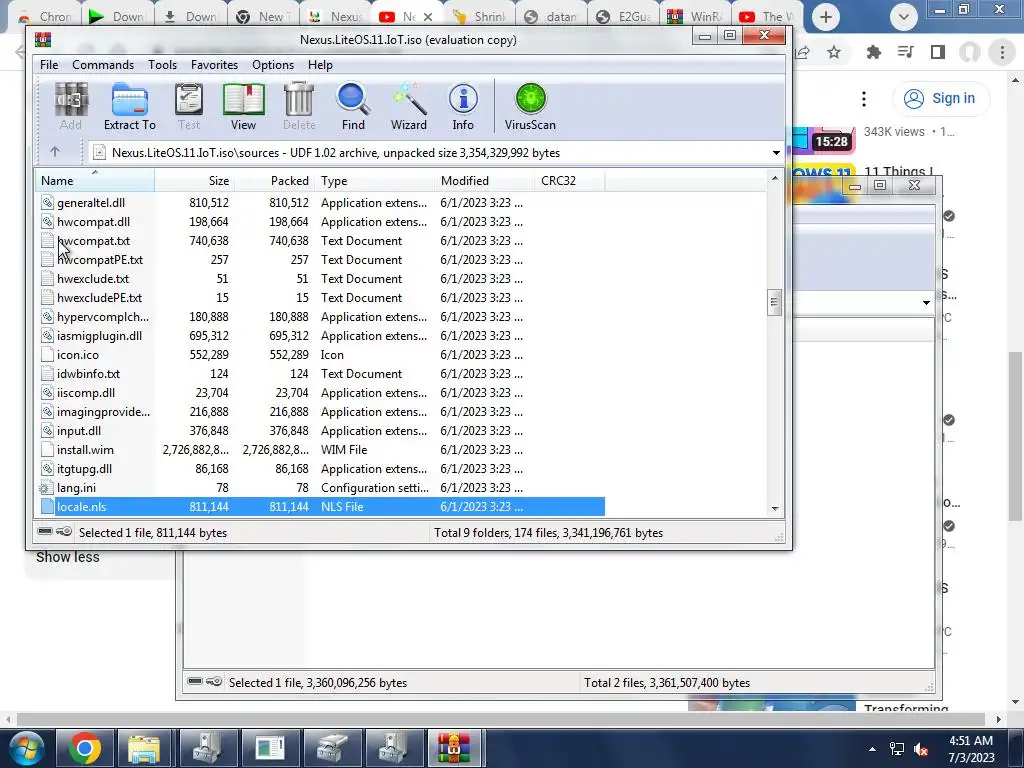Click the browser page vertical scrollbar
1024x768 pixels.
pyautogui.click(x=1016, y=435)
